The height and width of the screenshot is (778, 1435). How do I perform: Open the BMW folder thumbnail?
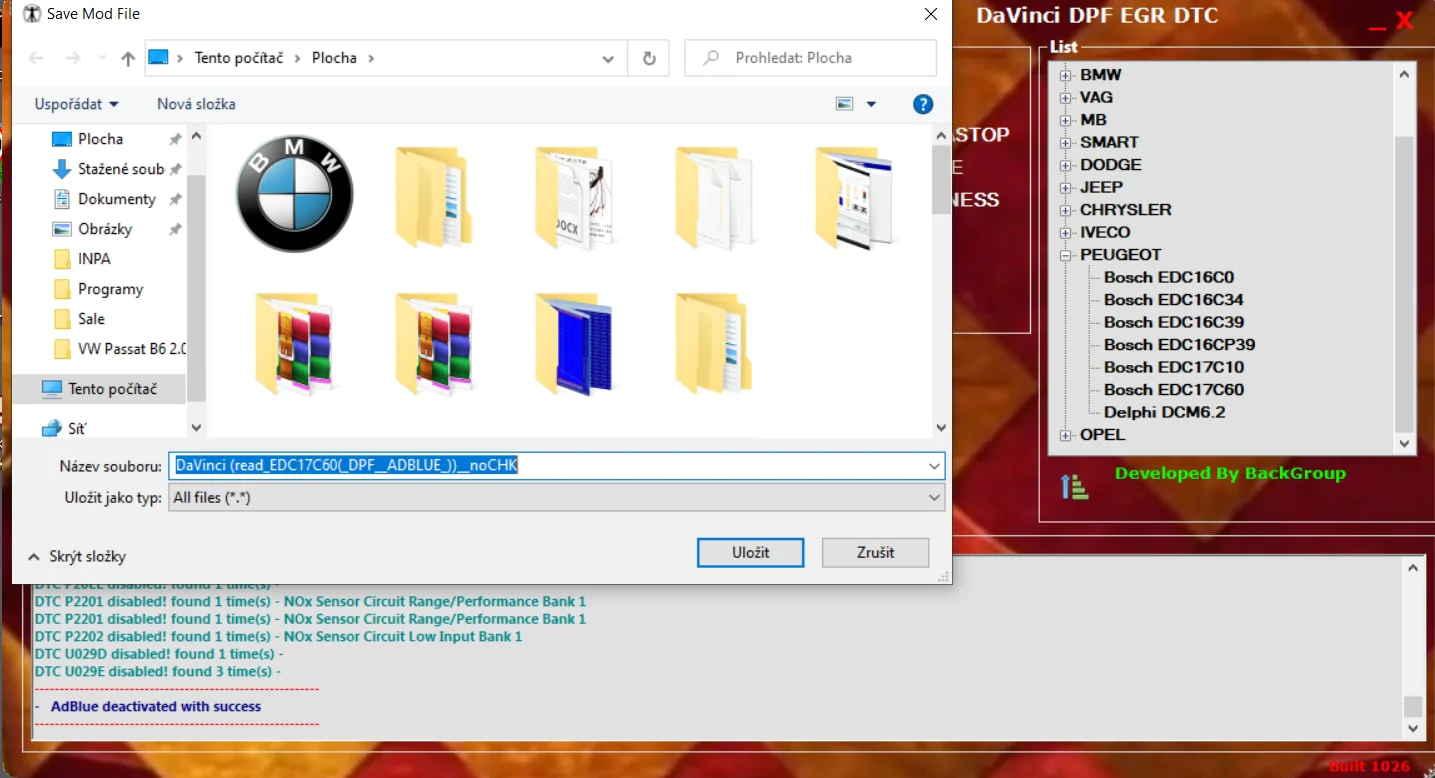click(x=293, y=194)
